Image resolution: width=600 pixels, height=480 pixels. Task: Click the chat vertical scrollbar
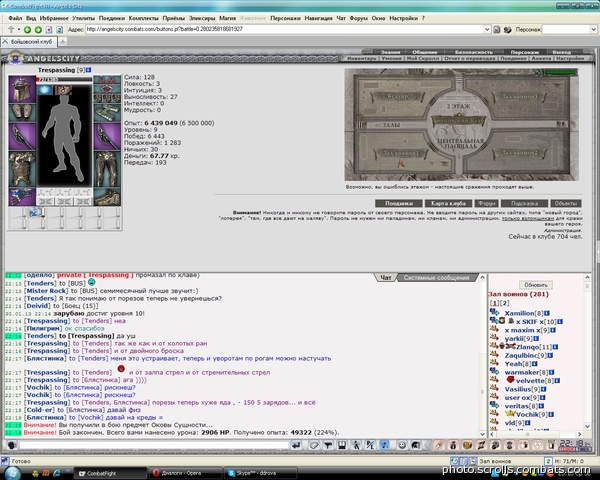pyautogui.click(x=482, y=356)
